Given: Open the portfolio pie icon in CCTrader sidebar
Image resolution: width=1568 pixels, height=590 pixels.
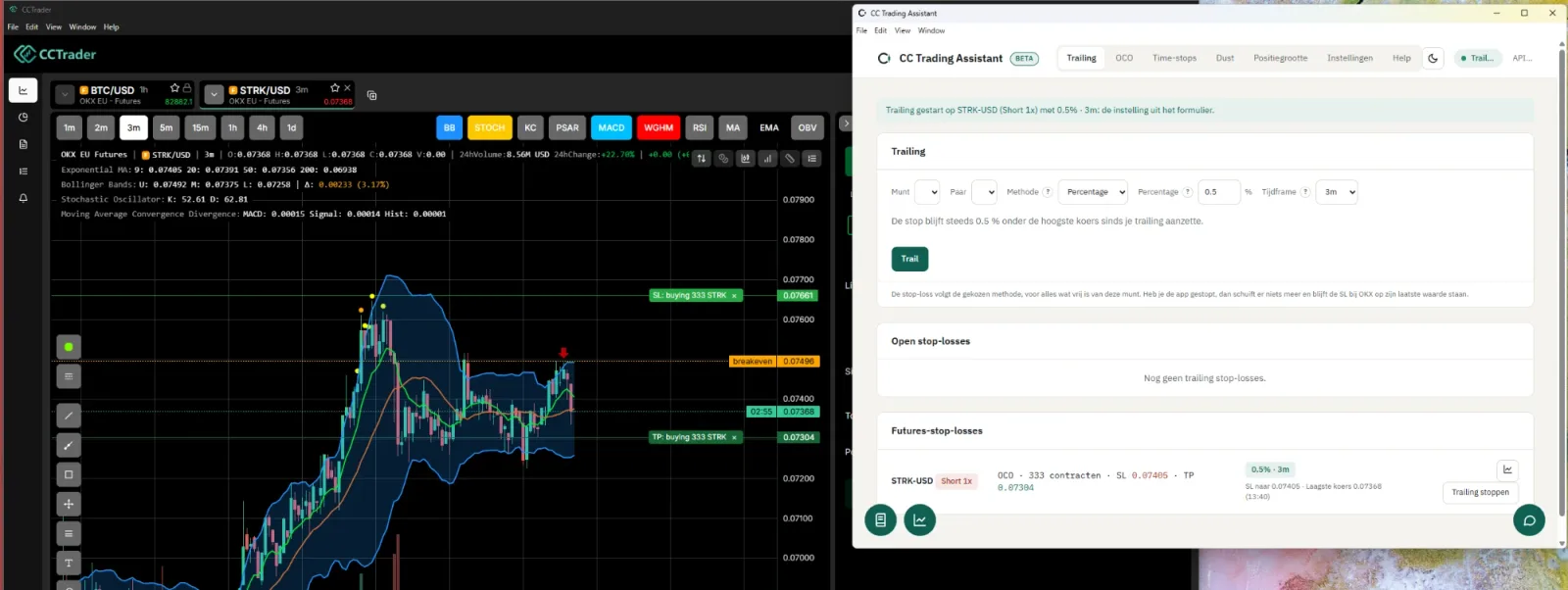Looking at the screenshot, I should 24,118.
